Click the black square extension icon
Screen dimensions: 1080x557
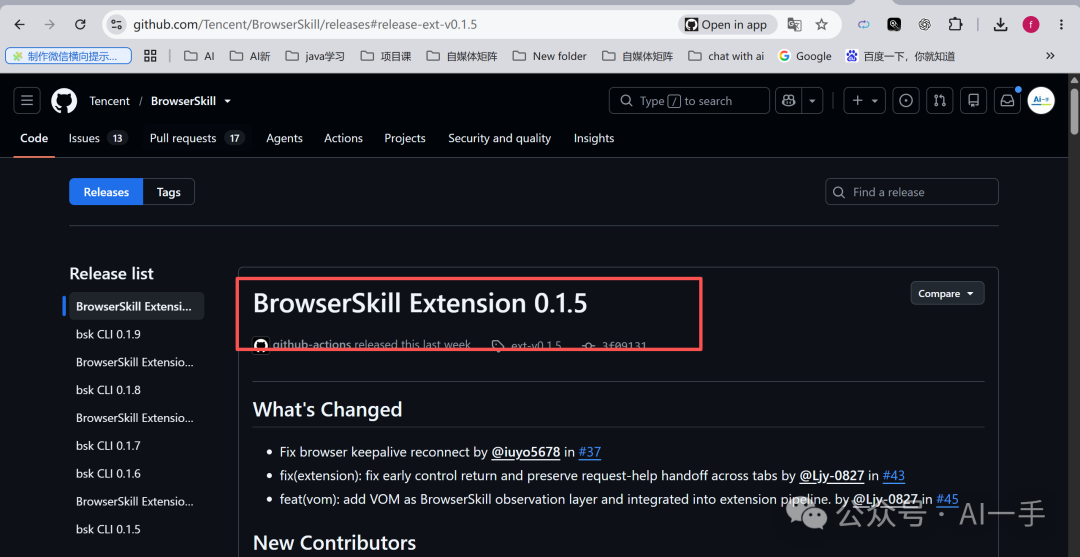(x=894, y=25)
